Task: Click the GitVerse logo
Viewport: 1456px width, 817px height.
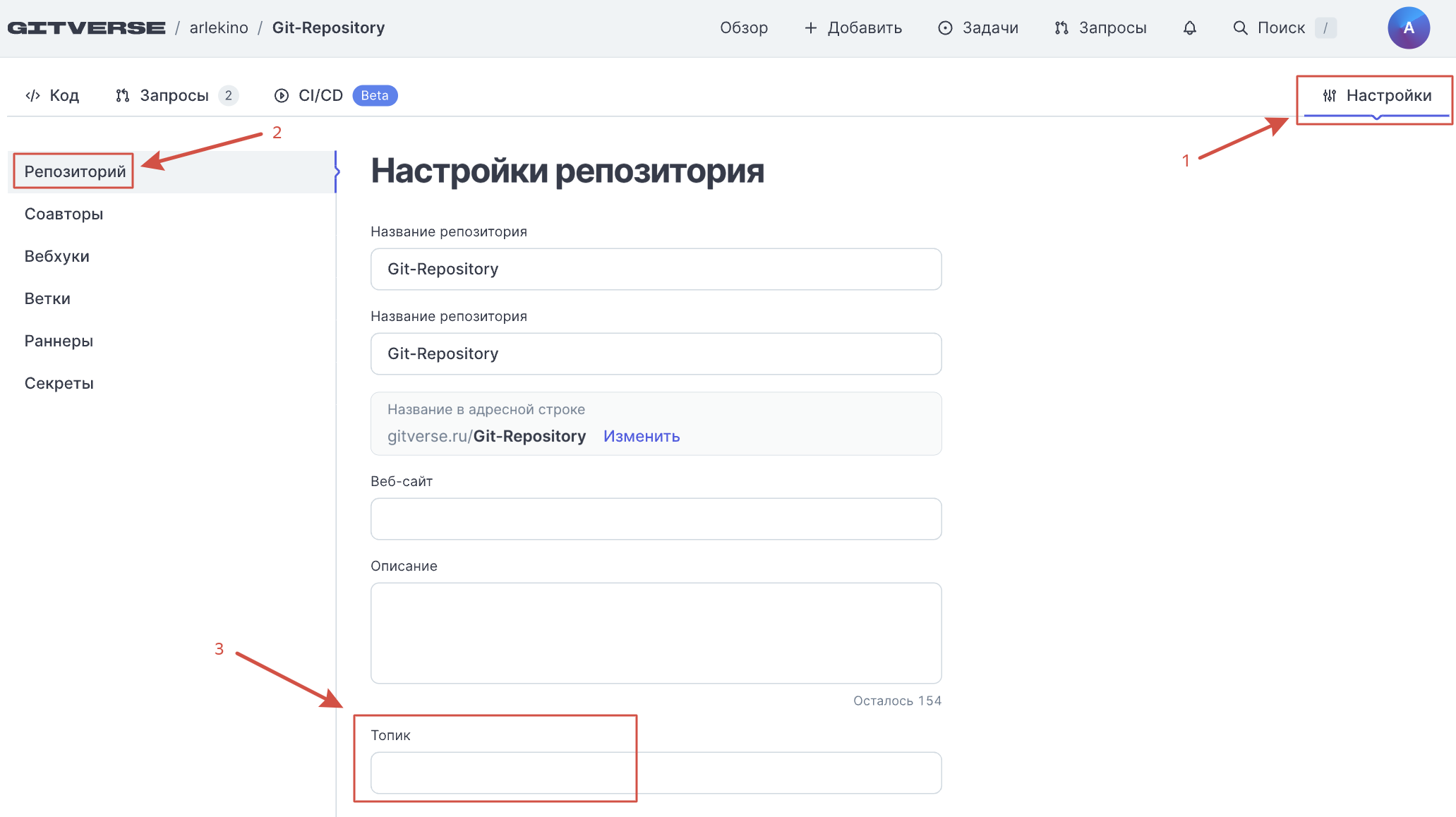Action: 86,28
